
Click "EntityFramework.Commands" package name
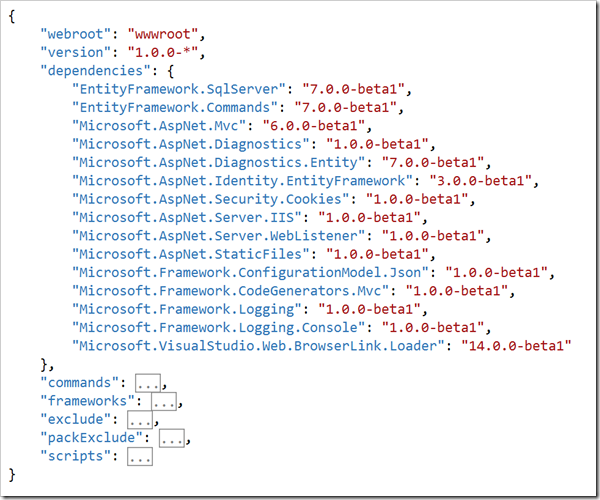175,107
